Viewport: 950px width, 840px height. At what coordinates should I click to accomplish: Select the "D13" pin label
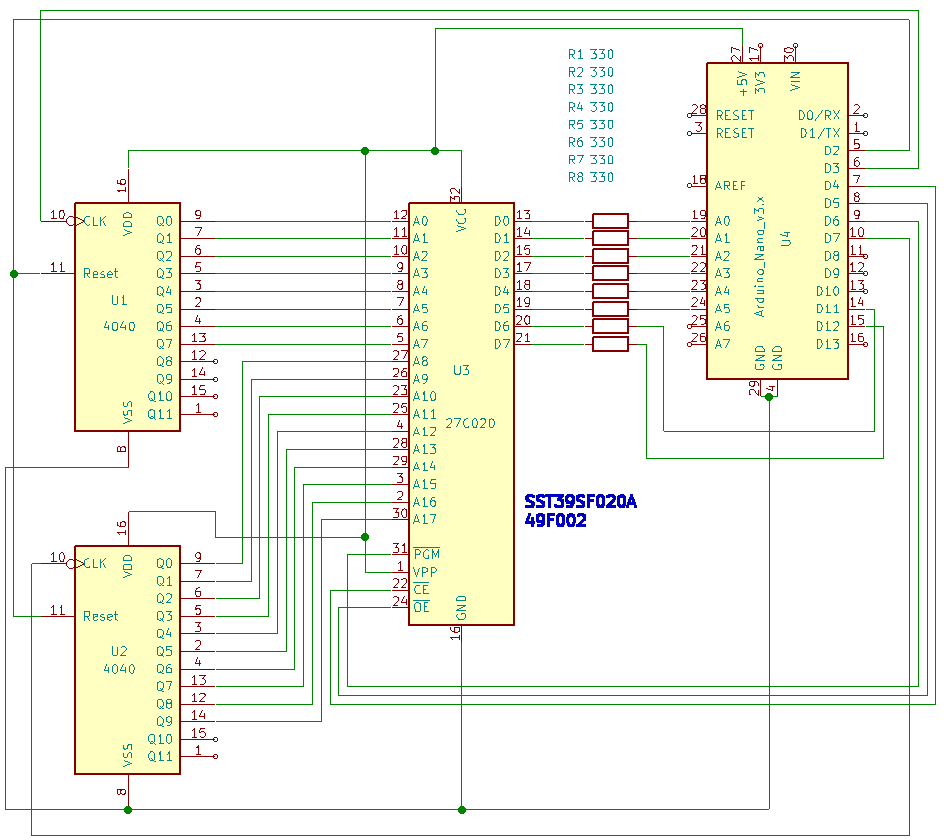pyautogui.click(x=828, y=344)
